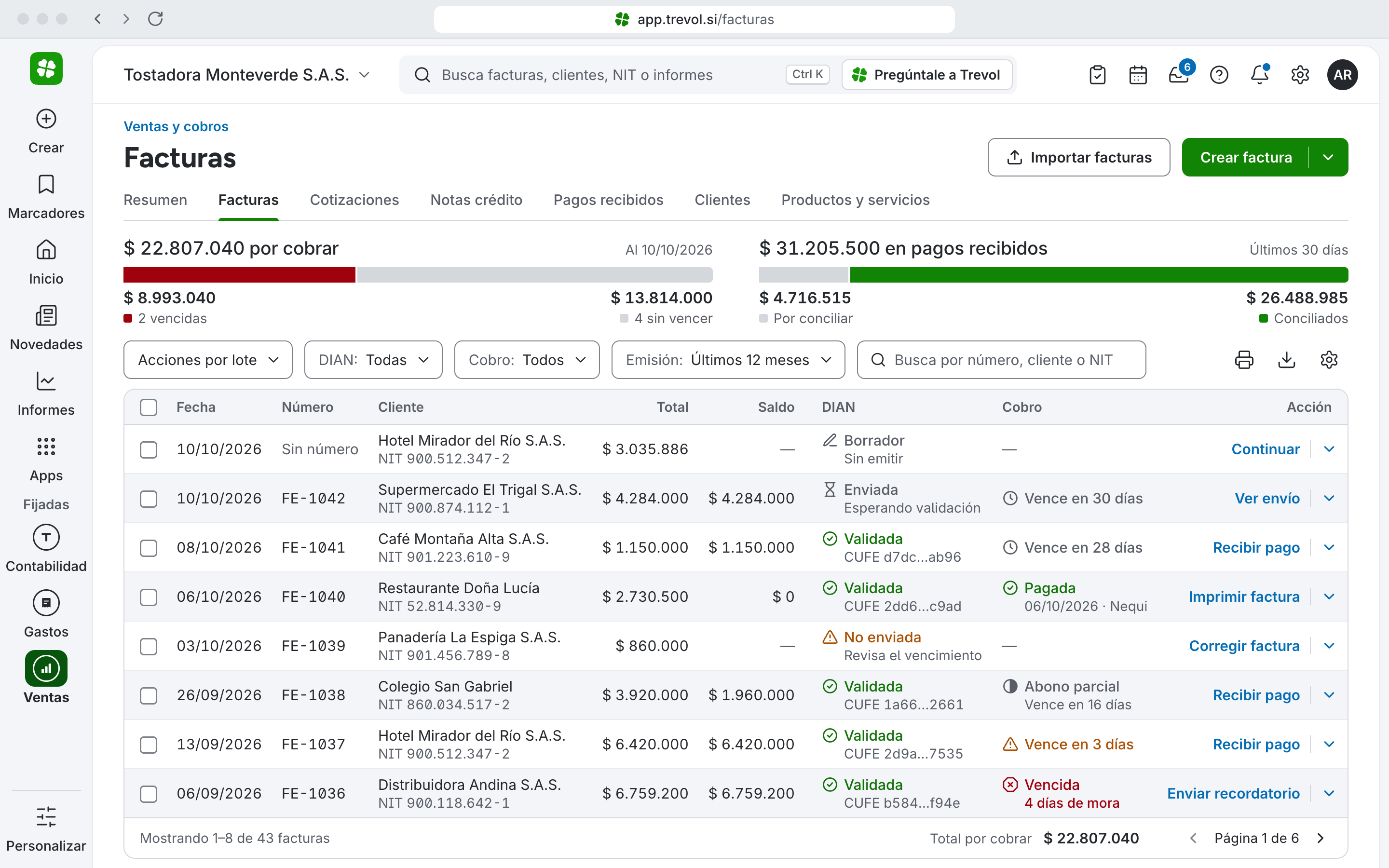
Task: Open notifications bell icon
Action: (x=1260, y=75)
